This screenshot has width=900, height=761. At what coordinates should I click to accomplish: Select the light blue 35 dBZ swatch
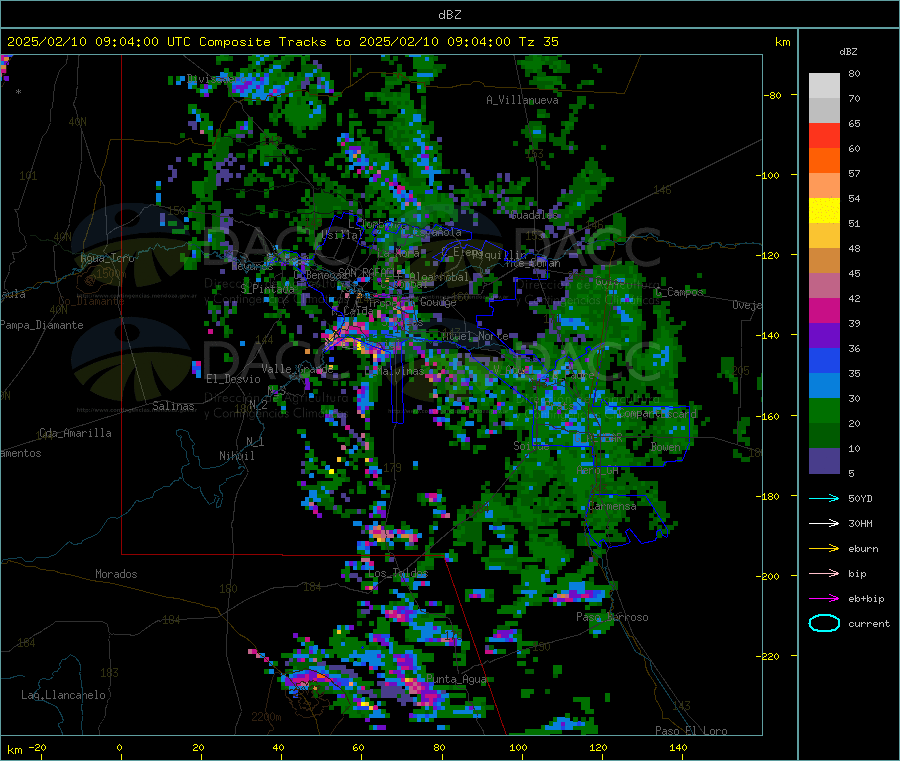point(824,386)
